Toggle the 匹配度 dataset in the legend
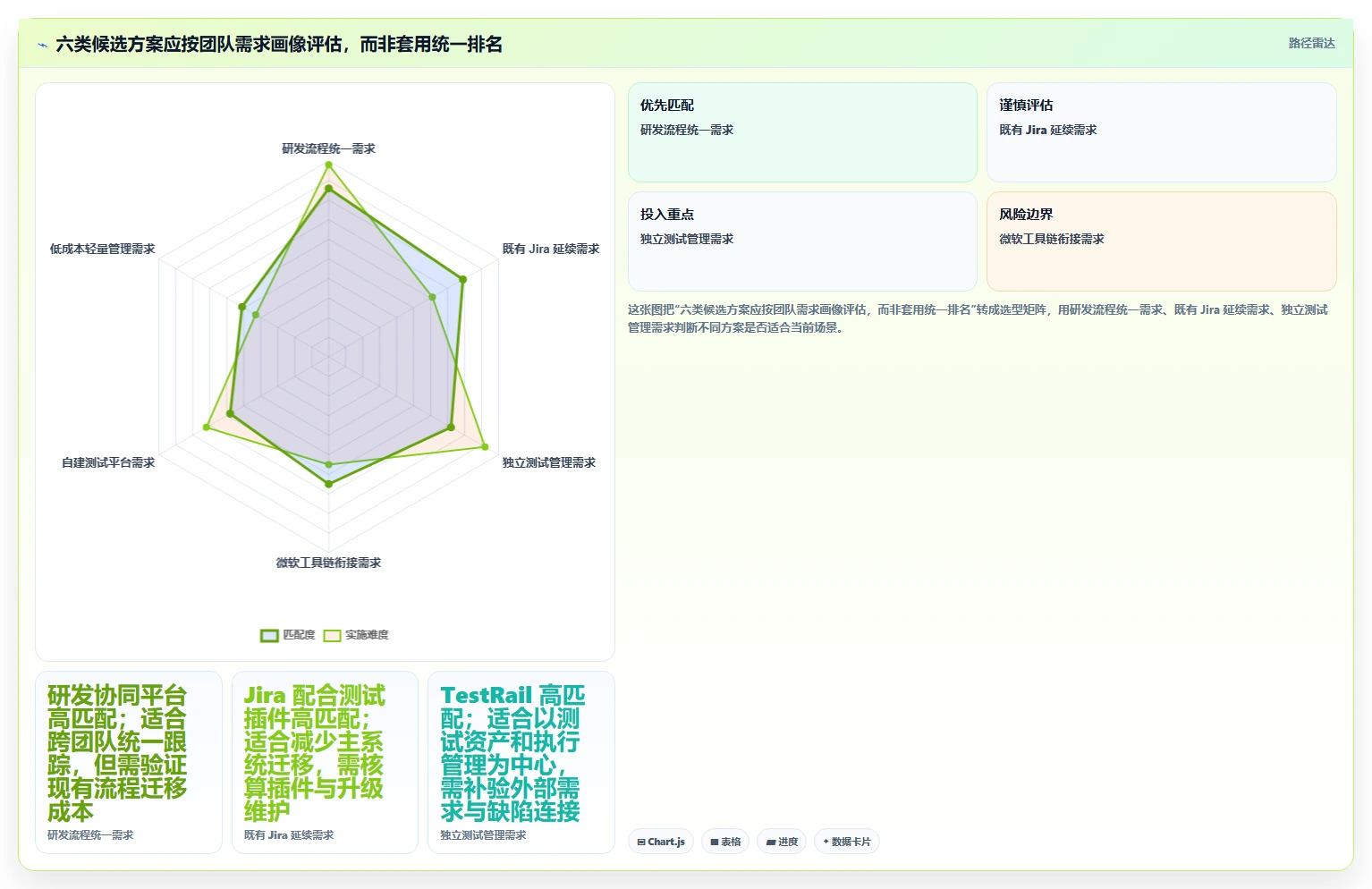Image resolution: width=1372 pixels, height=889 pixels. [x=288, y=635]
